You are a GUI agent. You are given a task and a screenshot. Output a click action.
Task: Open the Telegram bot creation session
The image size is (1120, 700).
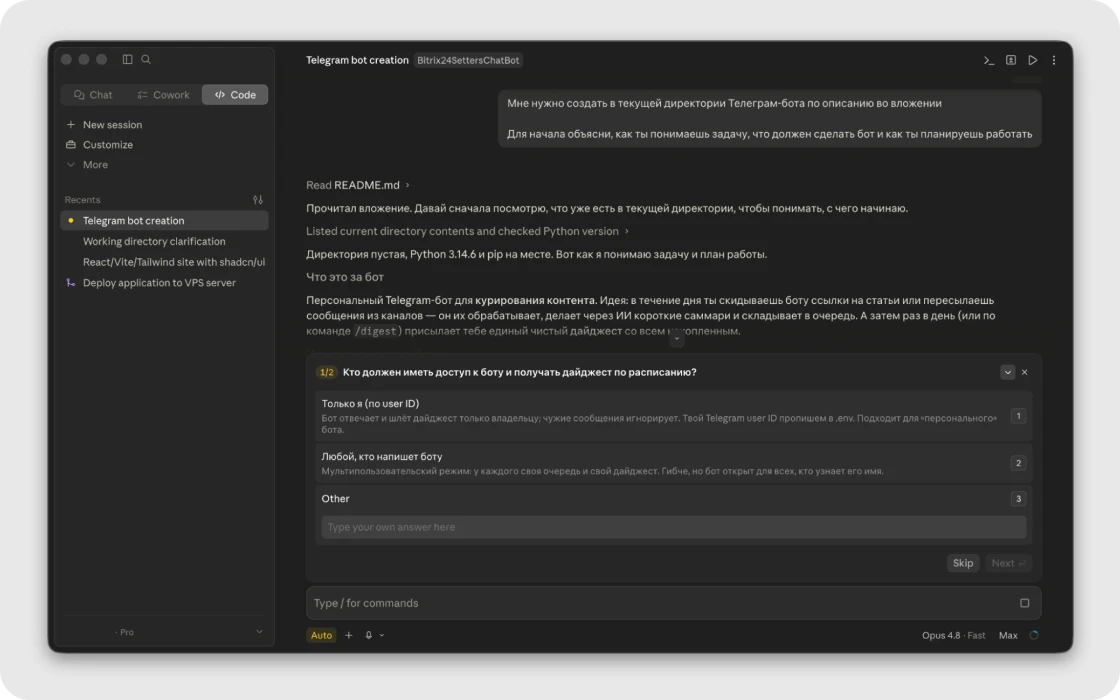tap(164, 221)
